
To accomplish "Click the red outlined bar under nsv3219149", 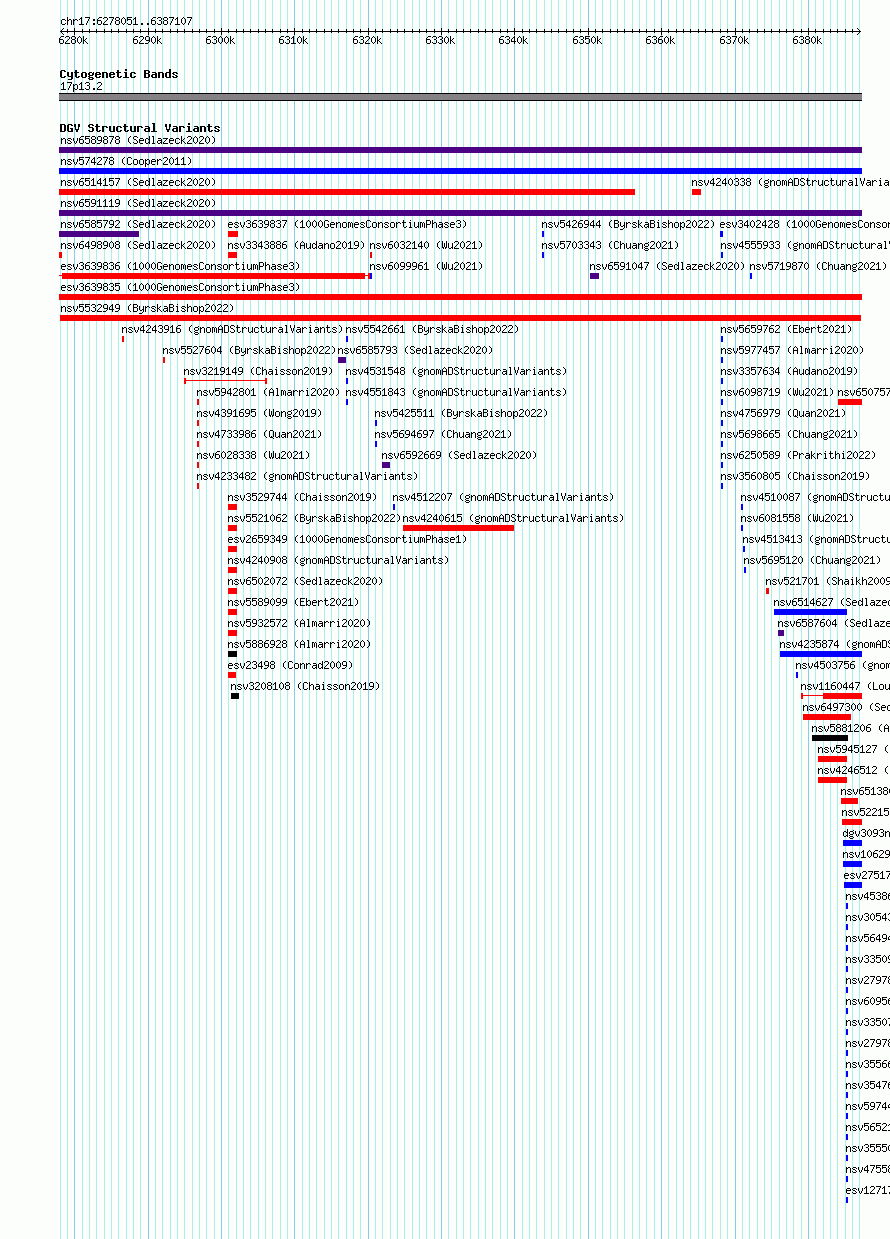I will point(225,381).
